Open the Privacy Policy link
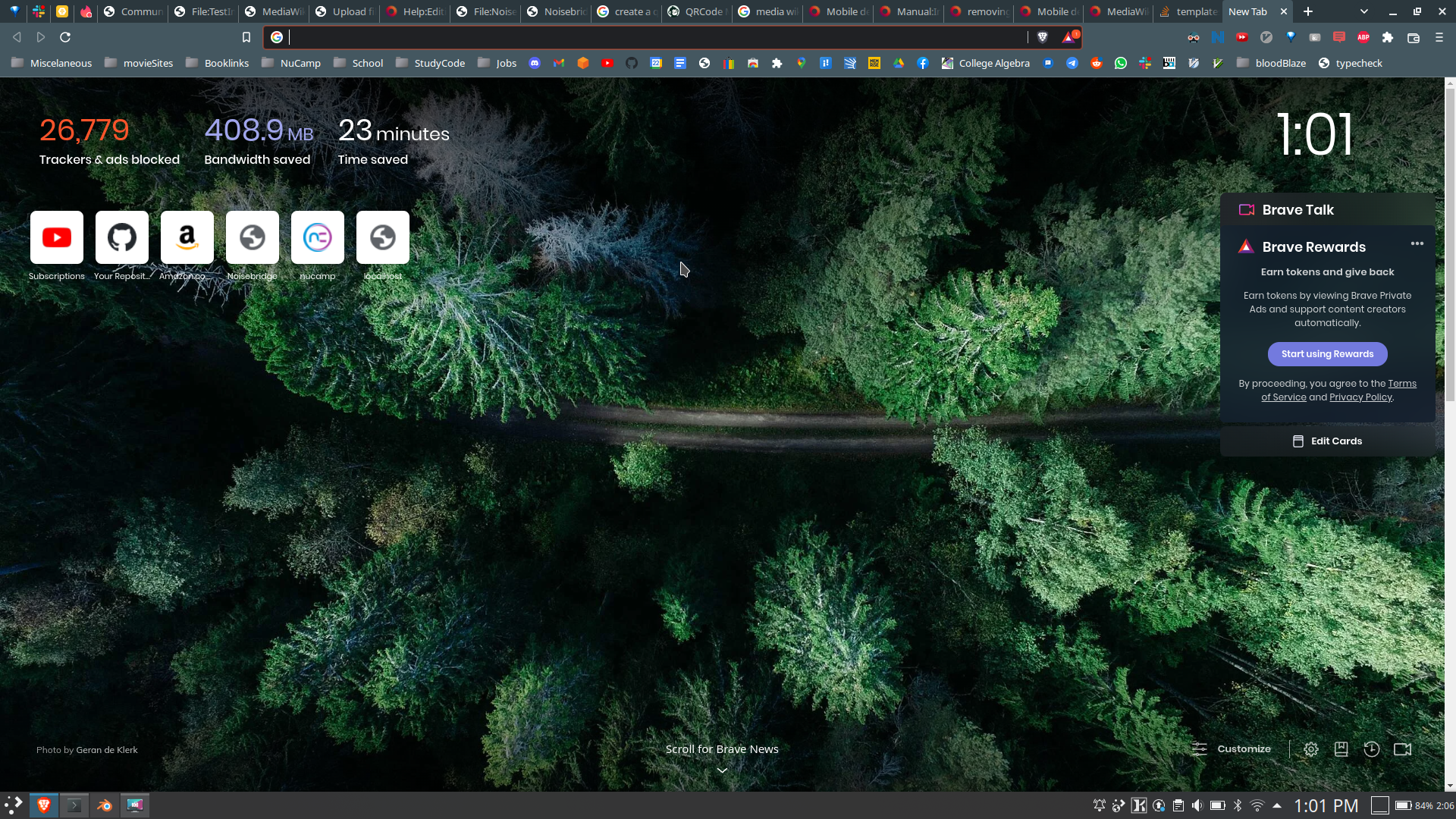The image size is (1456, 819). [x=1360, y=397]
